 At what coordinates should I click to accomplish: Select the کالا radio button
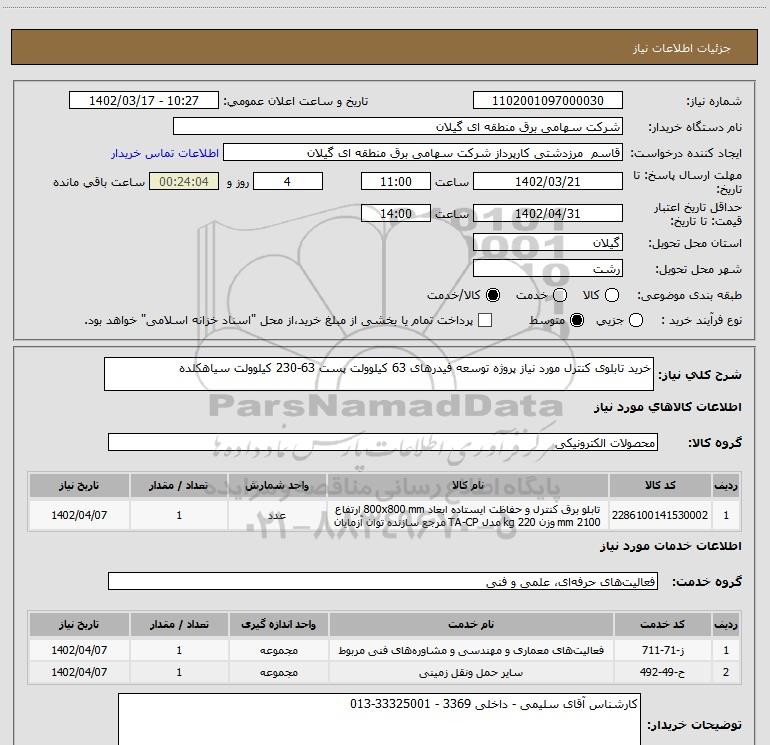point(612,295)
